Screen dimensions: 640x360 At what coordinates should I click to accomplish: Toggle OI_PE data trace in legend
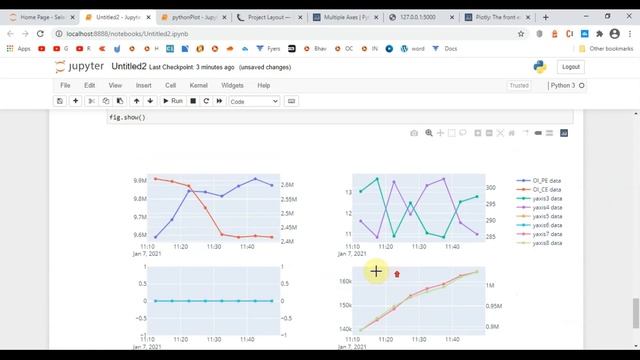point(539,180)
